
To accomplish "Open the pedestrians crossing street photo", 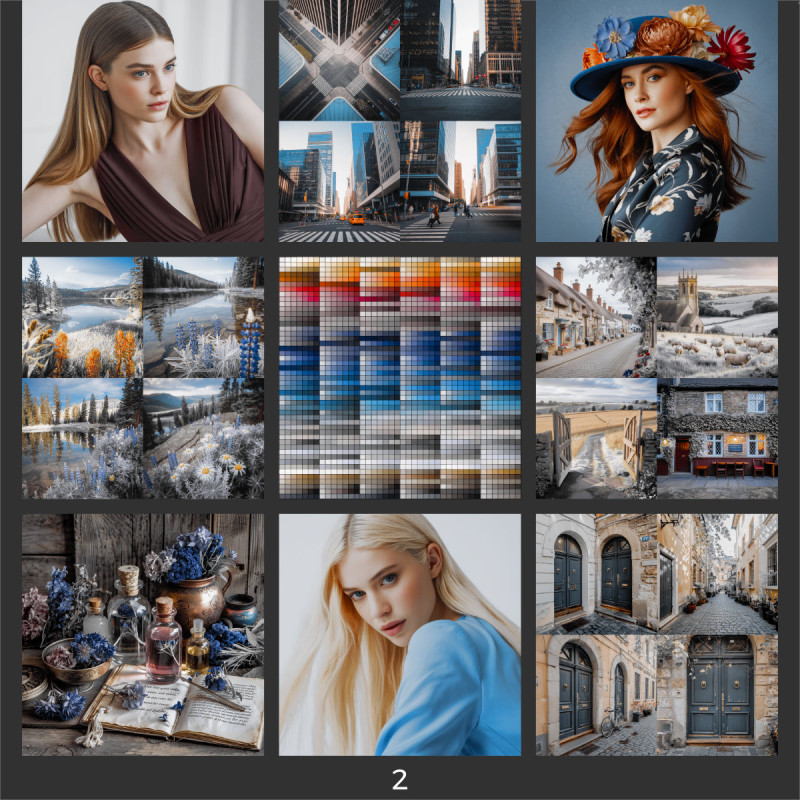I will (x=461, y=182).
